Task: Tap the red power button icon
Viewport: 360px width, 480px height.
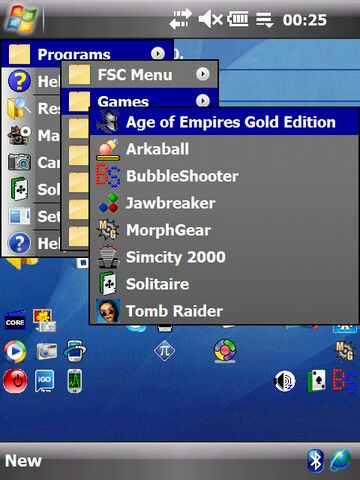Action: coord(15,381)
